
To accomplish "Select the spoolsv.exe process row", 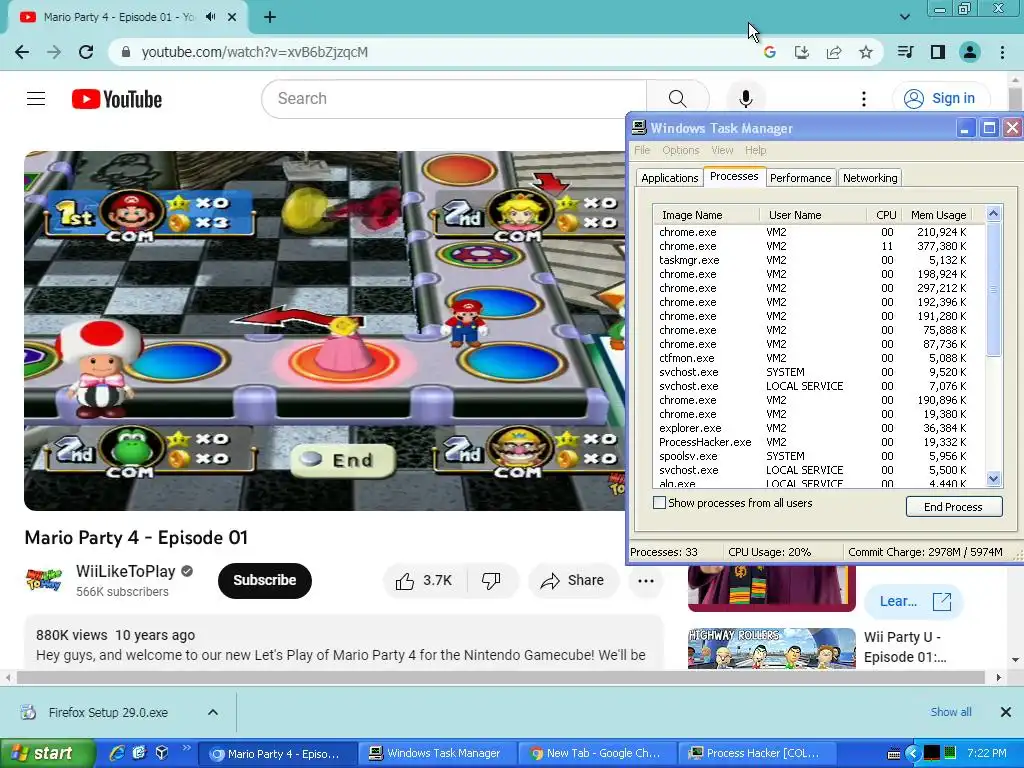I will tap(818, 456).
